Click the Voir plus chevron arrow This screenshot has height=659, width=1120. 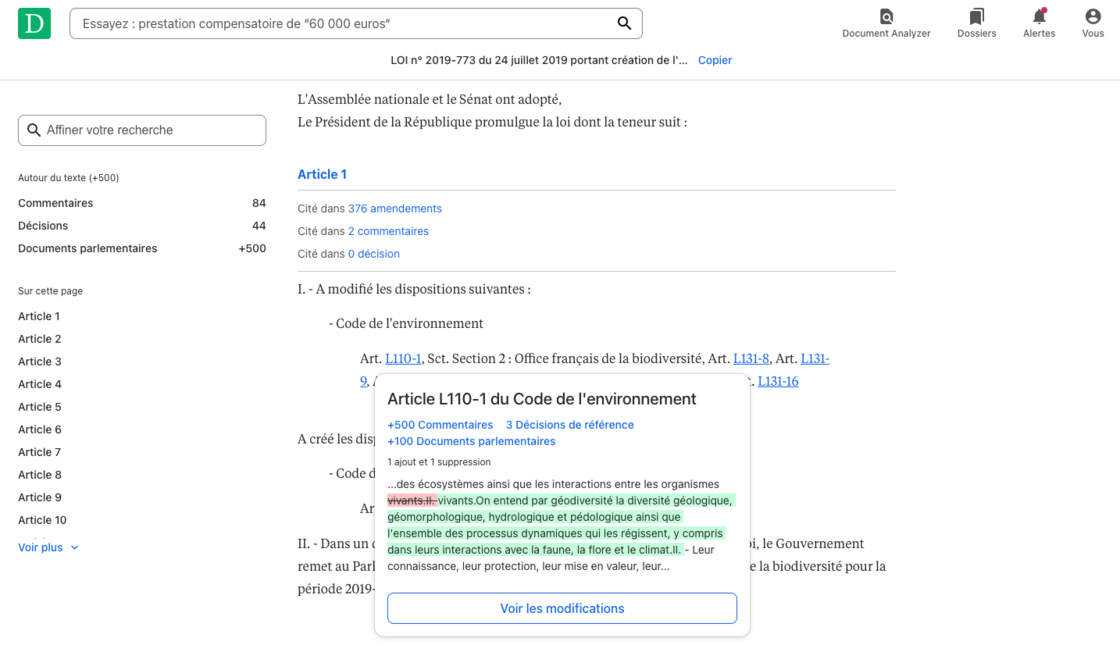[x=74, y=548]
